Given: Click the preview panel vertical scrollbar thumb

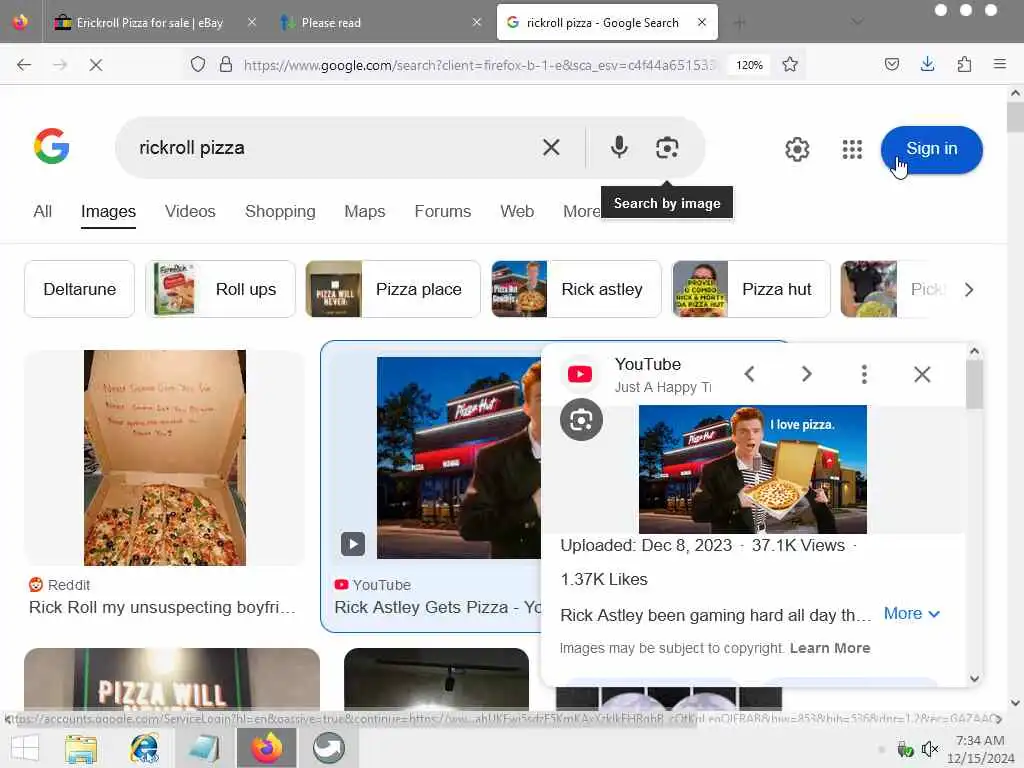Looking at the screenshot, I should 974,384.
